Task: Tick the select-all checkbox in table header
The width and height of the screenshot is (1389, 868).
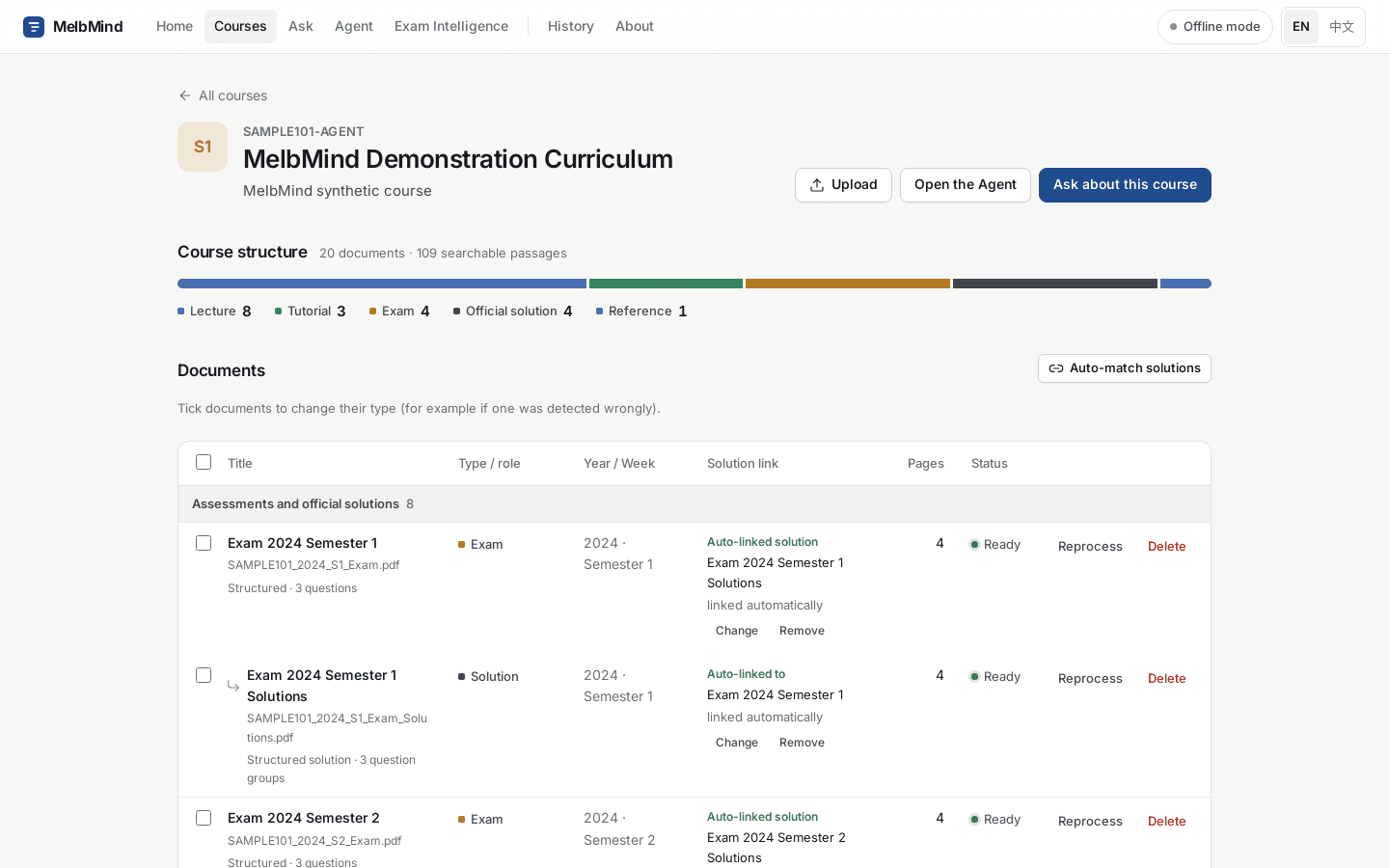Action: coord(204,462)
